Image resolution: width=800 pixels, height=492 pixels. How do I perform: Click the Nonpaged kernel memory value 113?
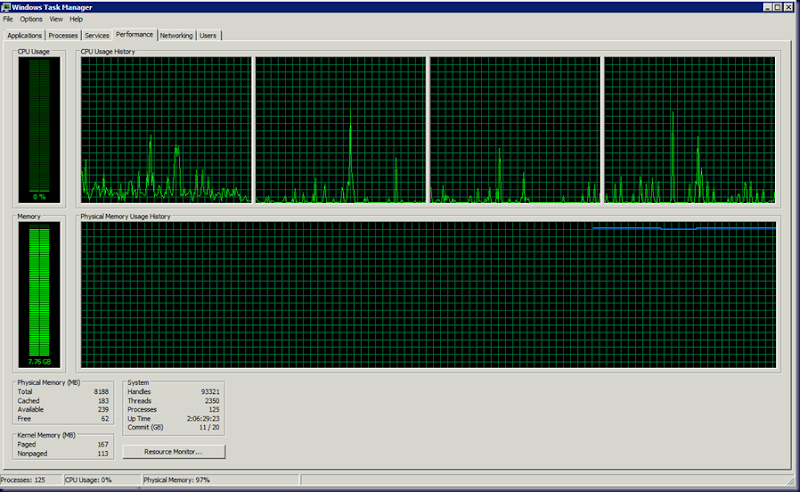pyautogui.click(x=103, y=453)
